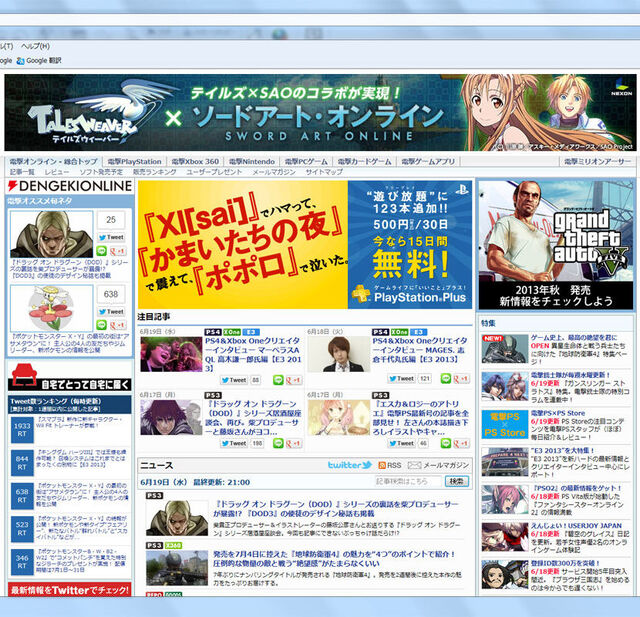This screenshot has height=617, width=640.
Task: Click the 検索 button
Action: (x=457, y=482)
